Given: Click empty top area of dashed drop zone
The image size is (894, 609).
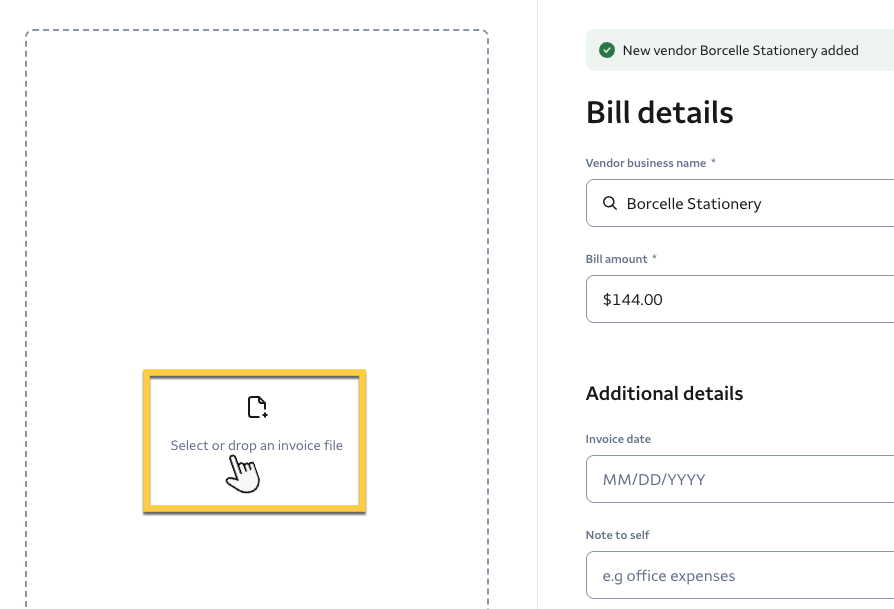Looking at the screenshot, I should [256, 150].
